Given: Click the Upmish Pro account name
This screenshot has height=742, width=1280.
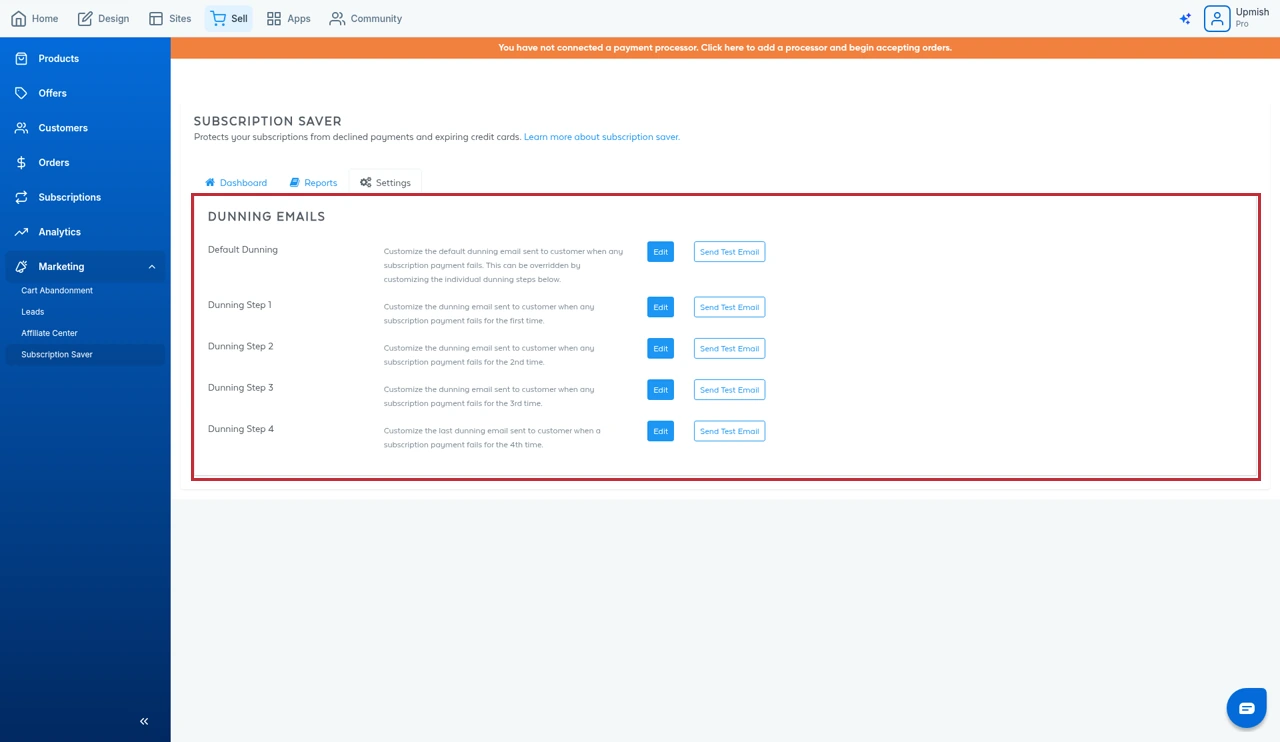Looking at the screenshot, I should (1252, 18).
